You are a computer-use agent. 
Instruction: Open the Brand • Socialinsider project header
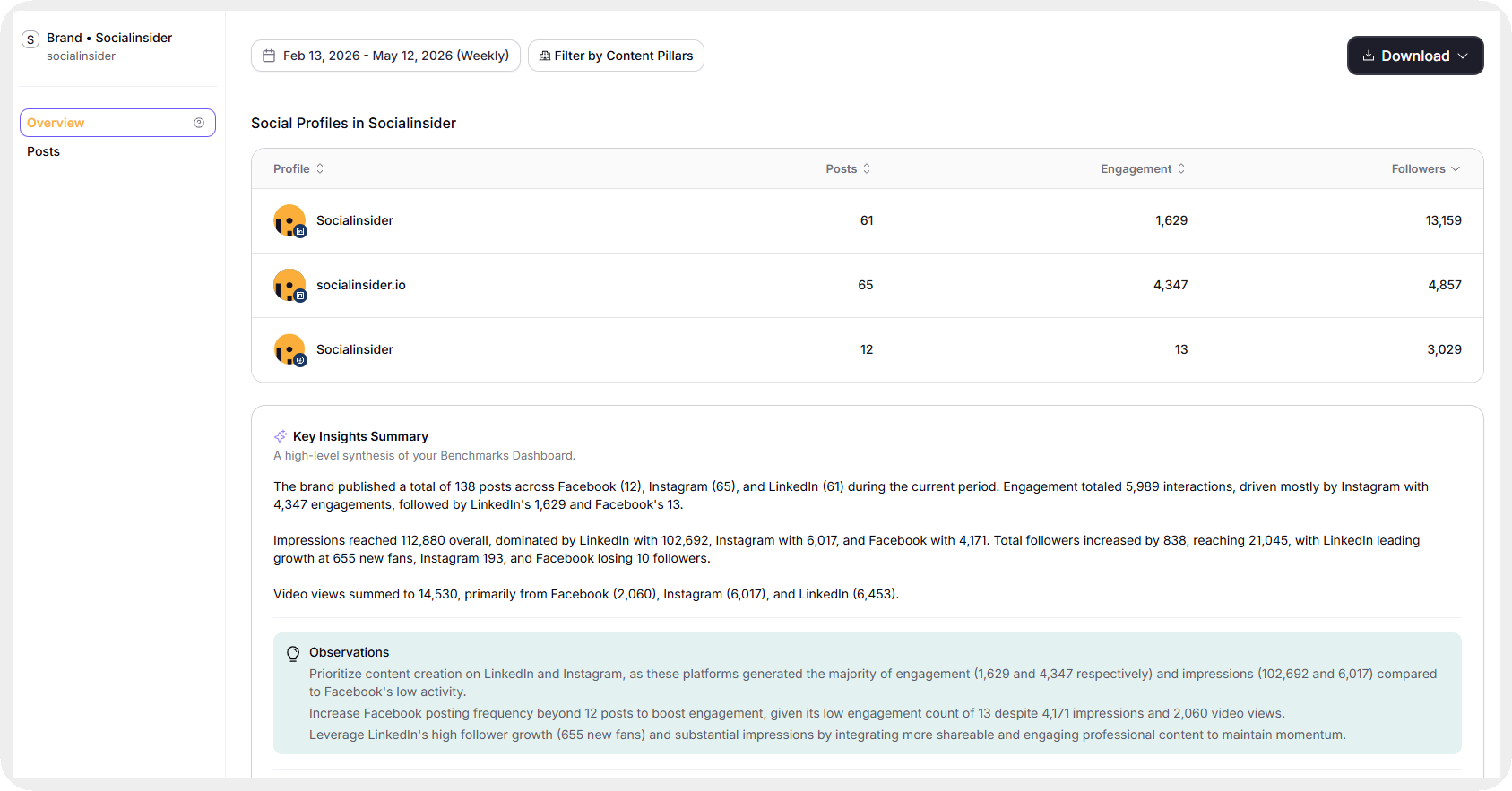(x=109, y=38)
